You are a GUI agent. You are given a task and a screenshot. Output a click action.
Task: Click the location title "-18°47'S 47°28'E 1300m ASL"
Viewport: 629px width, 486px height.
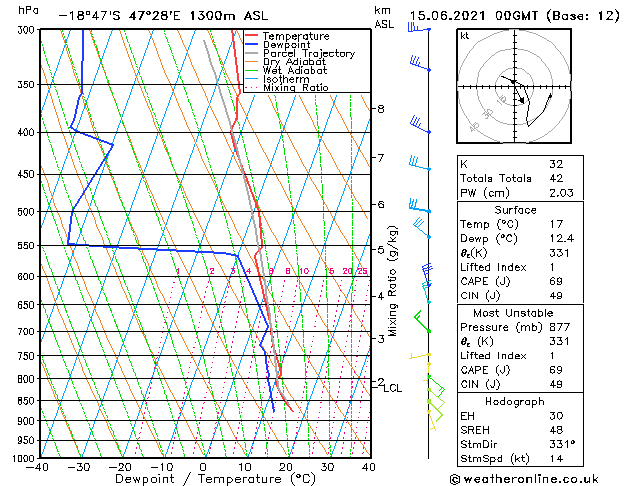[163, 16]
